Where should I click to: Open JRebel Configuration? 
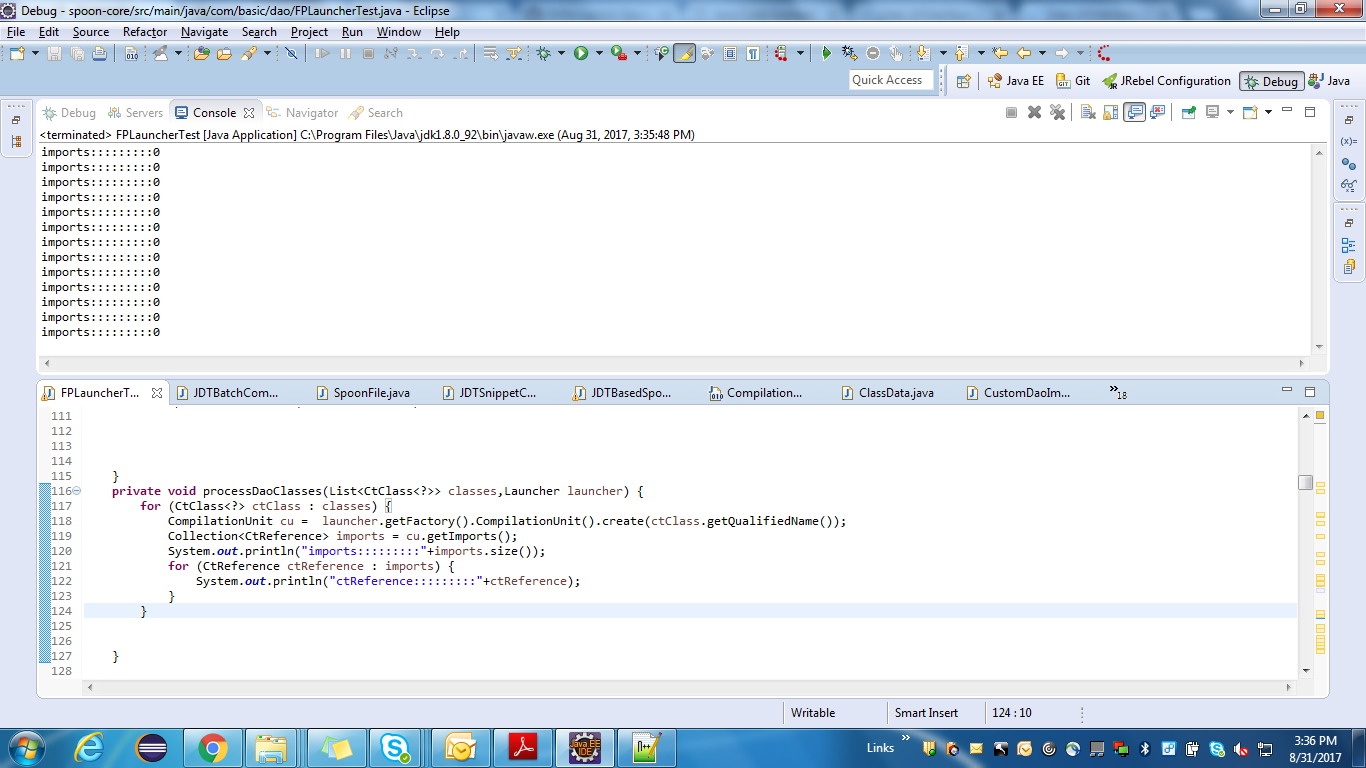click(x=1166, y=81)
